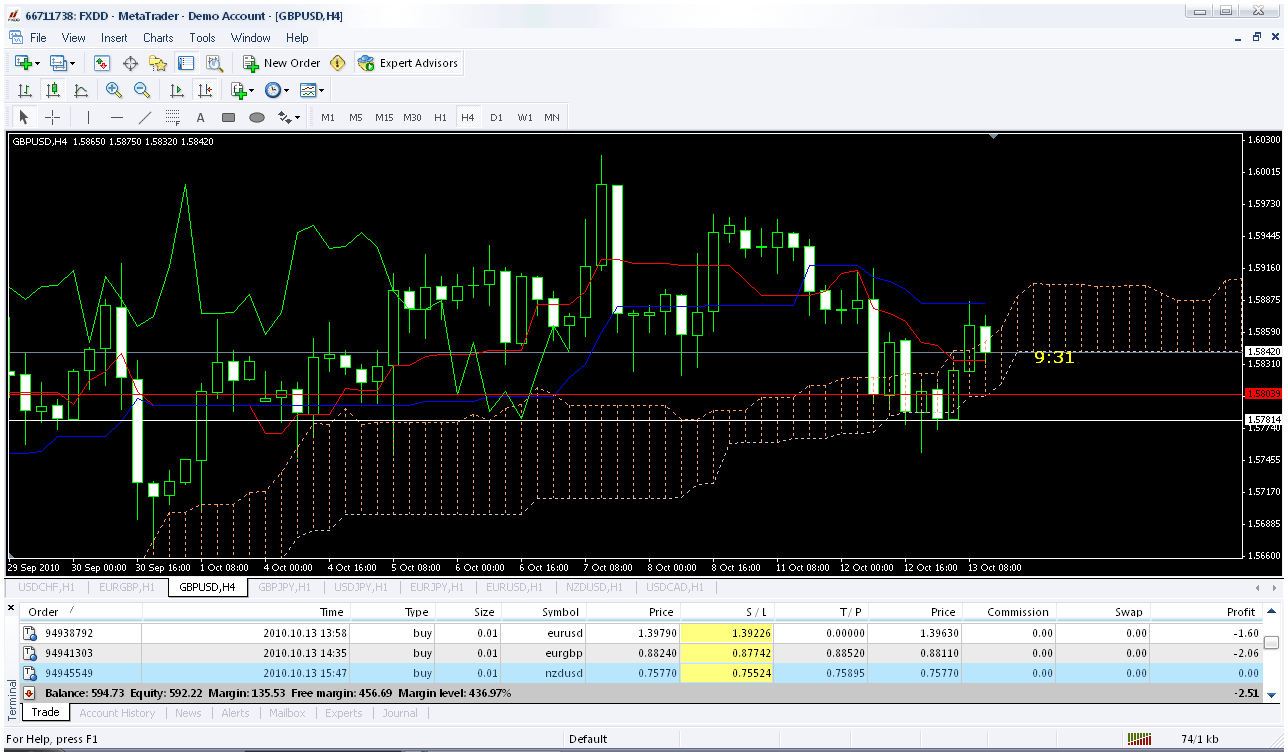Select the horizontal line drawing tool
This screenshot has height=752, width=1288.
click(x=116, y=117)
